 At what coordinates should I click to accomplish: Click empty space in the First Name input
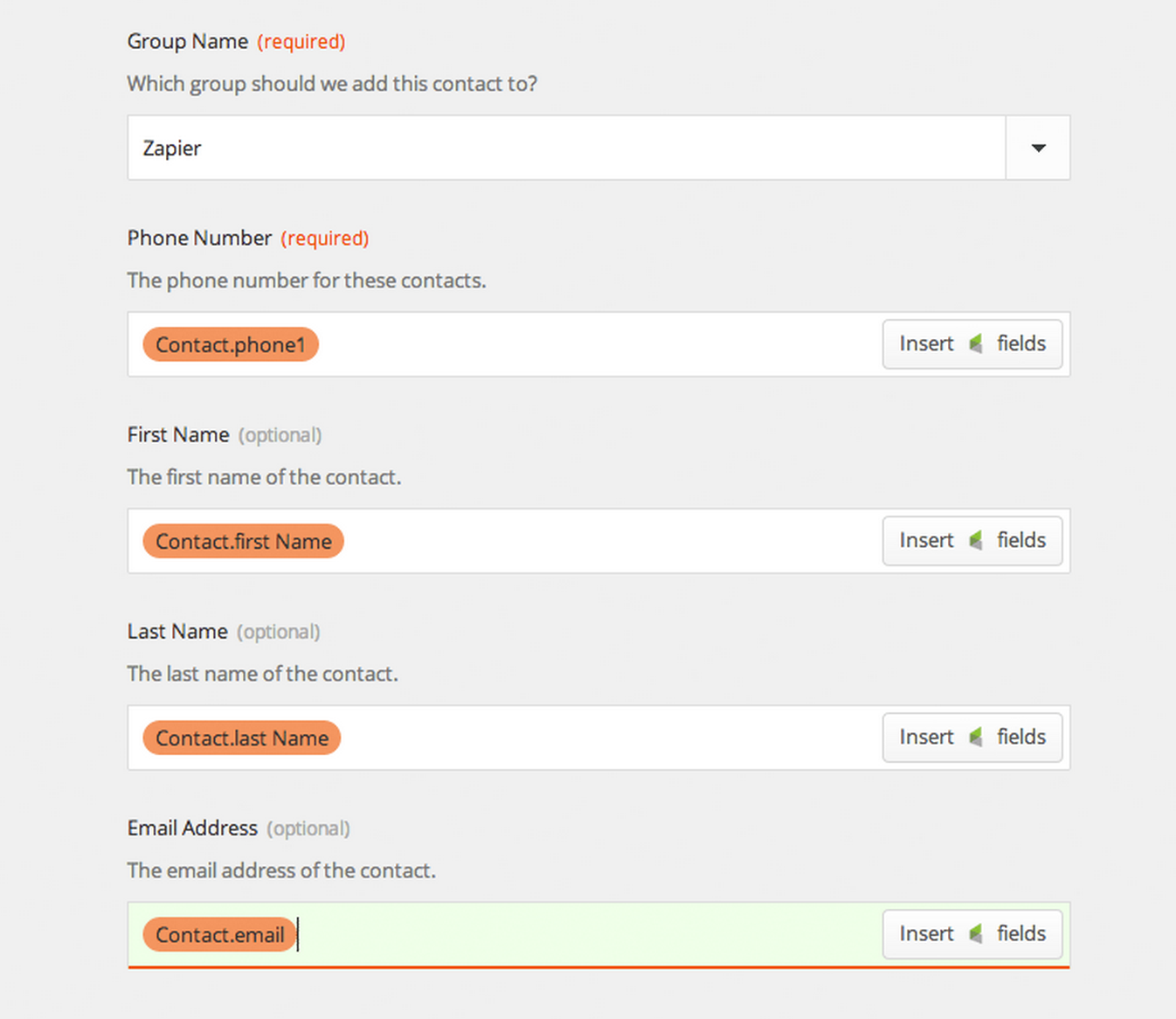[612, 541]
